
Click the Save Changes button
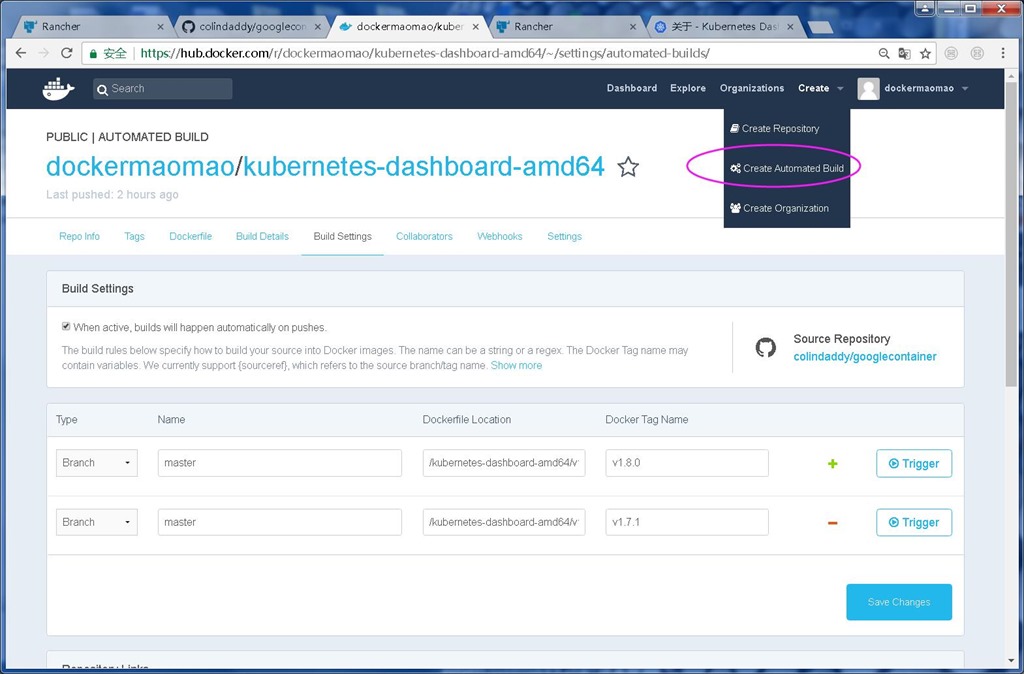point(899,602)
